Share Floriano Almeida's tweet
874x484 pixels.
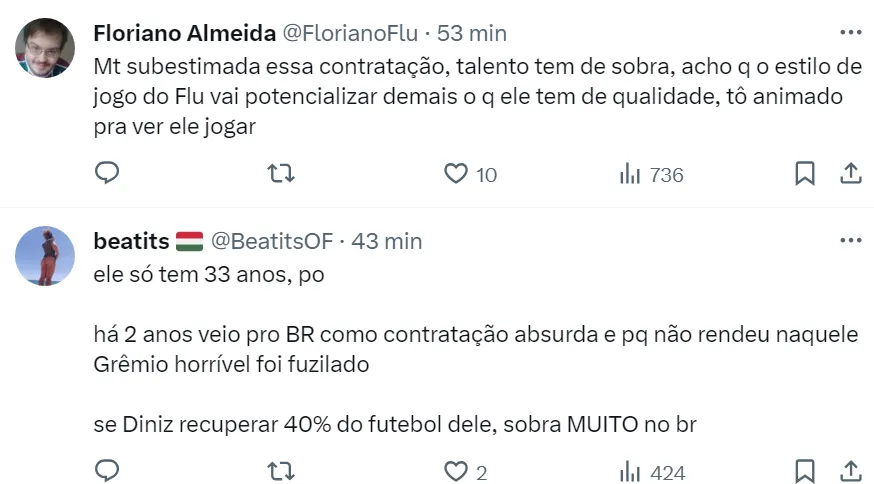[850, 174]
